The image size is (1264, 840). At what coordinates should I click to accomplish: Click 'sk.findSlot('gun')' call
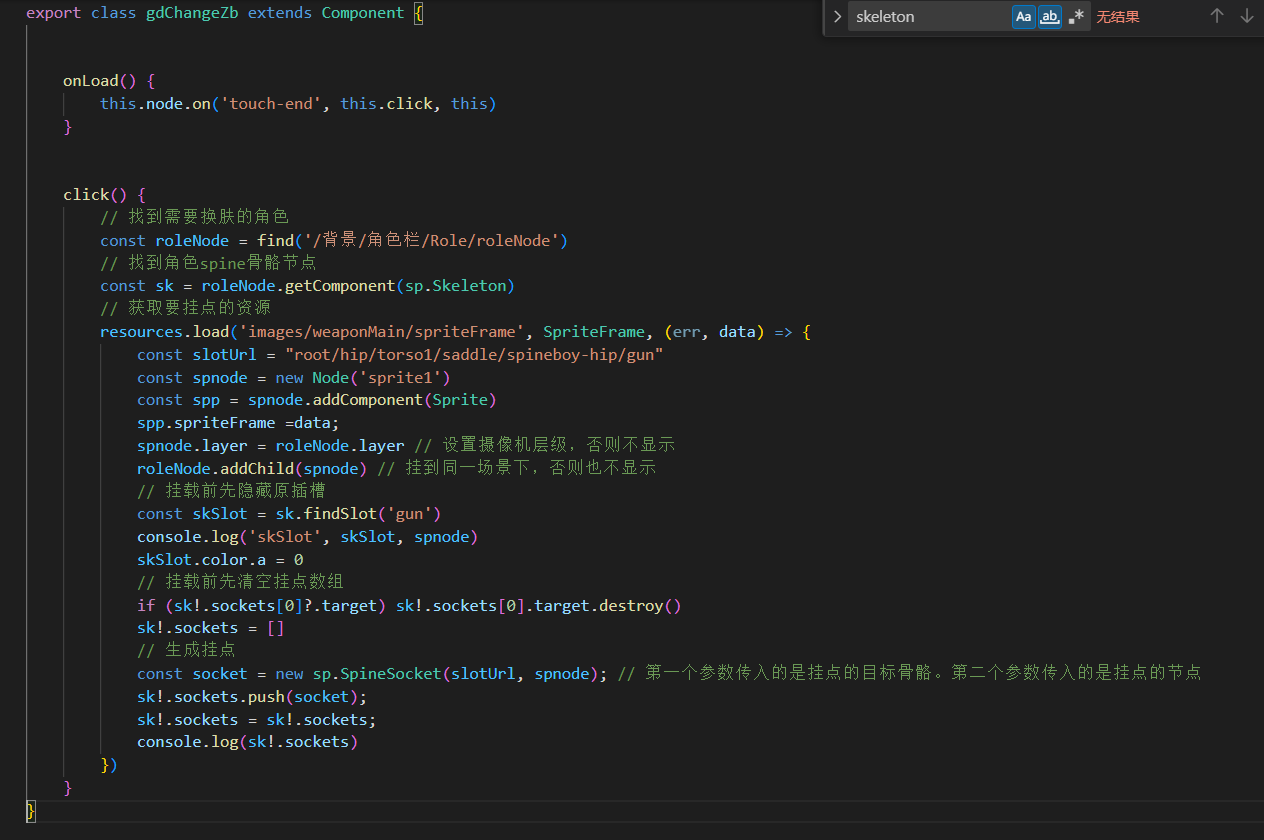[359, 514]
